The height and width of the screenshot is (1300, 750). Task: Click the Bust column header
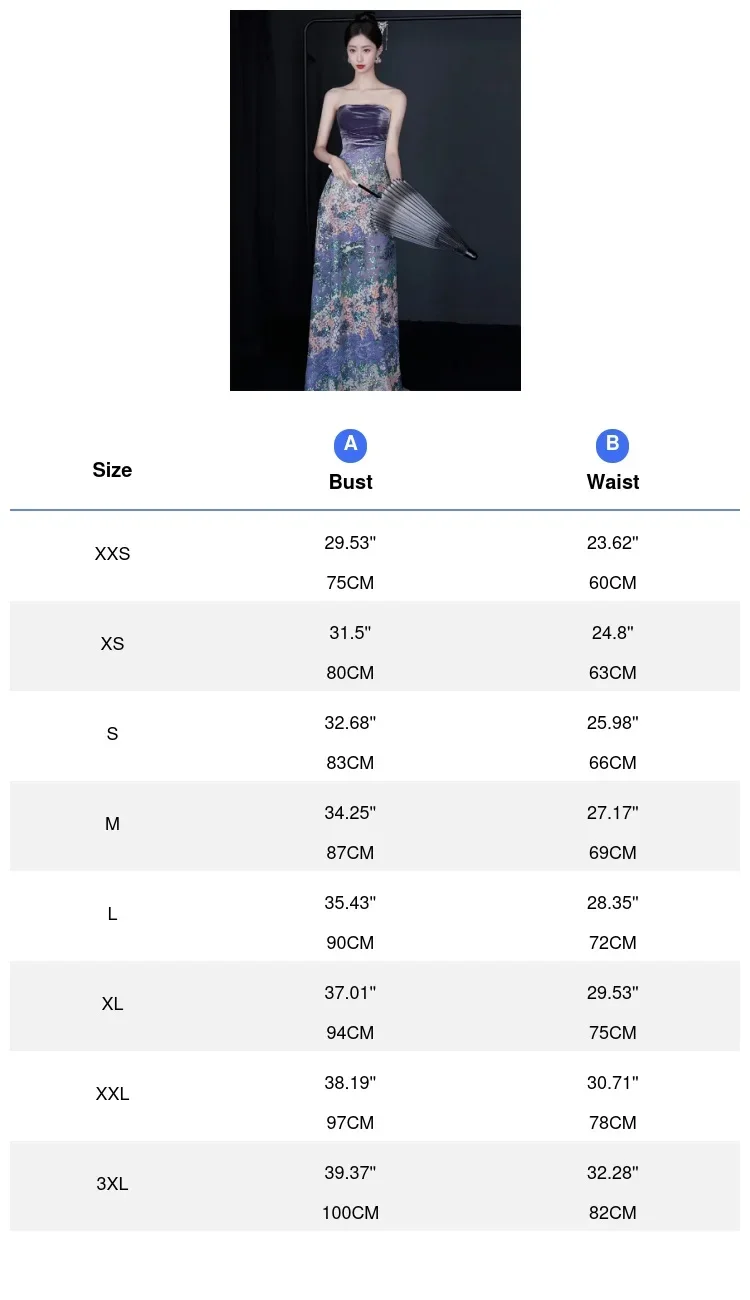pos(350,482)
